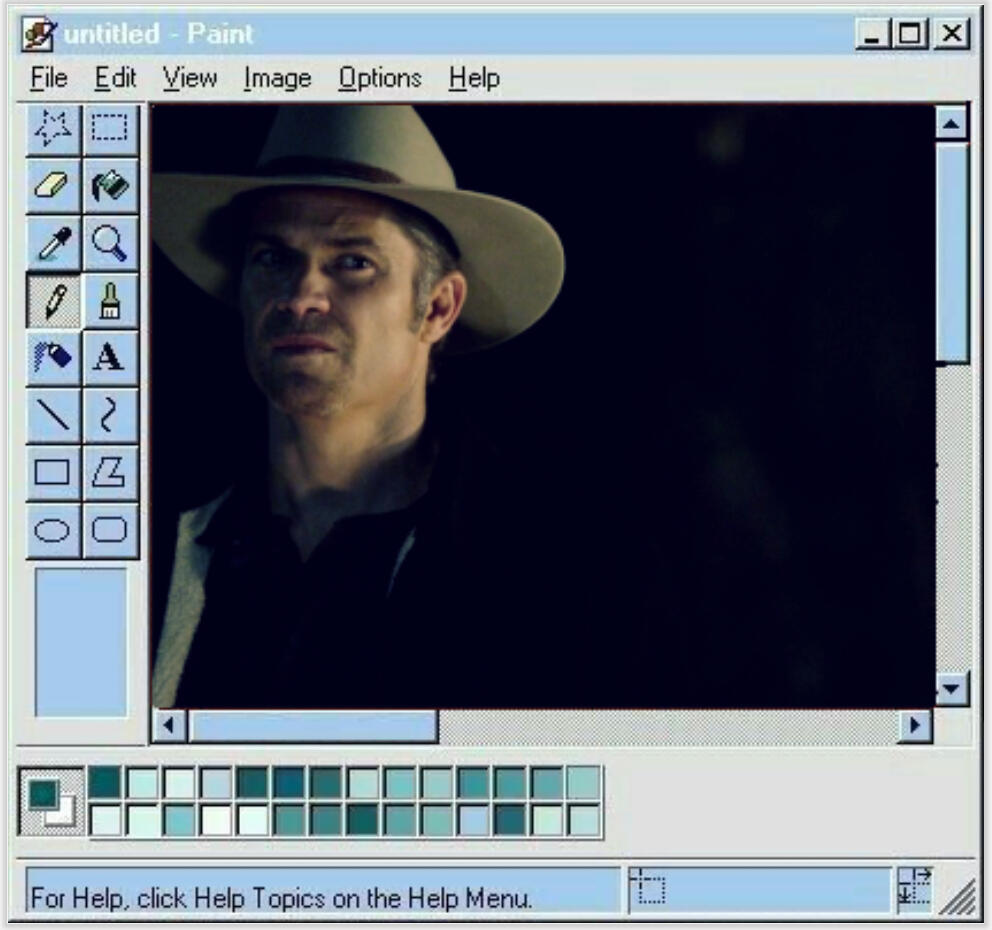Select the Free-Form Select tool
The width and height of the screenshot is (992, 930).
53,129
